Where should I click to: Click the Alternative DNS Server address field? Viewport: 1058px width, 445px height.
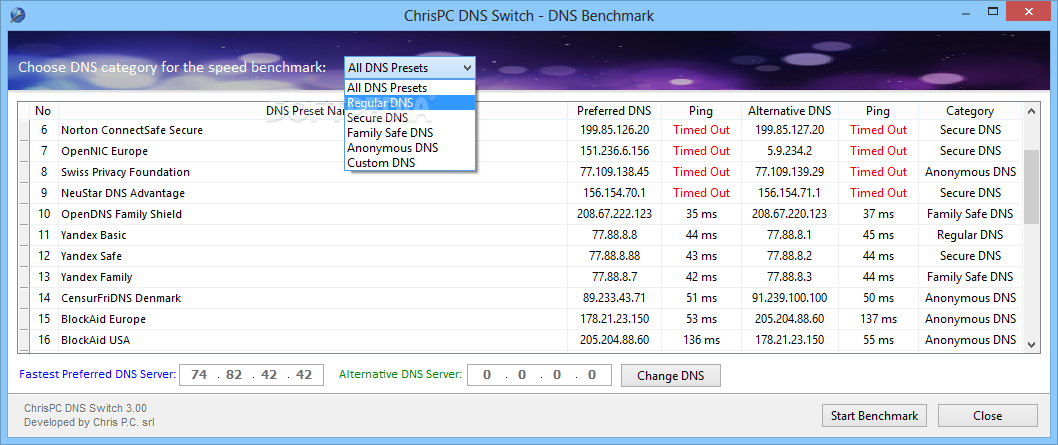(539, 375)
